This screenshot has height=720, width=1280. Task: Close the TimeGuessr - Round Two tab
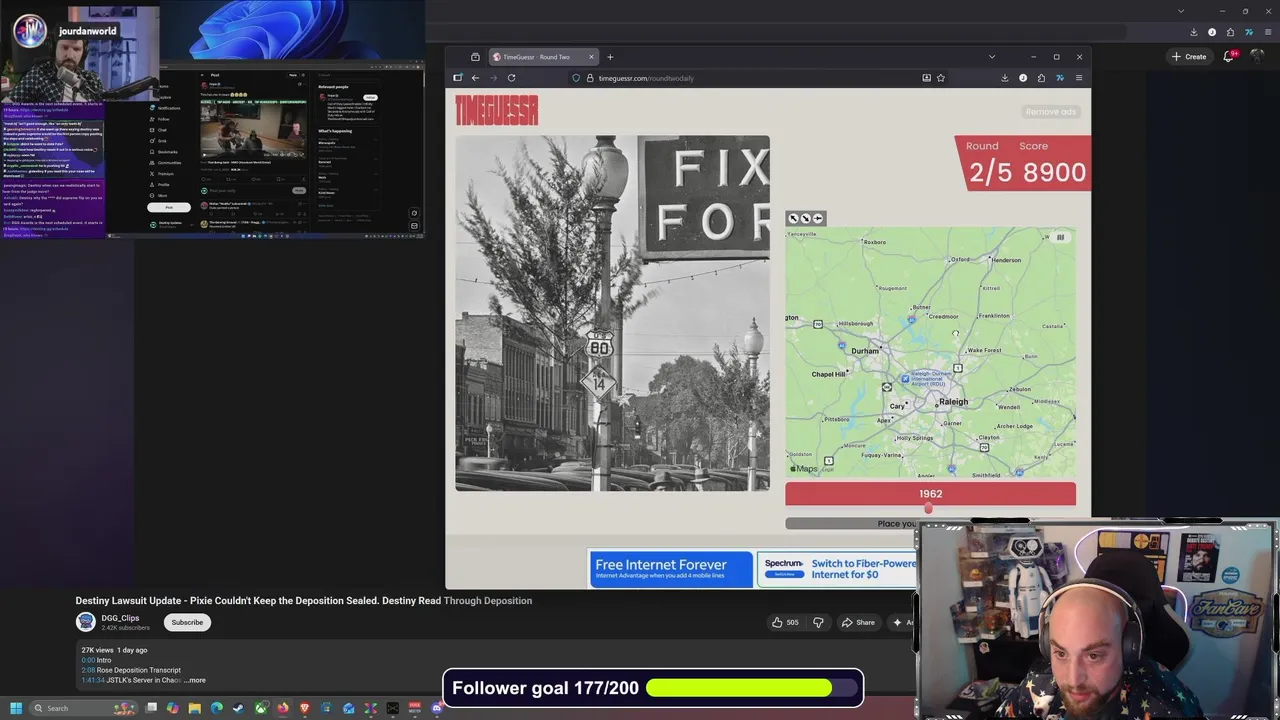591,57
